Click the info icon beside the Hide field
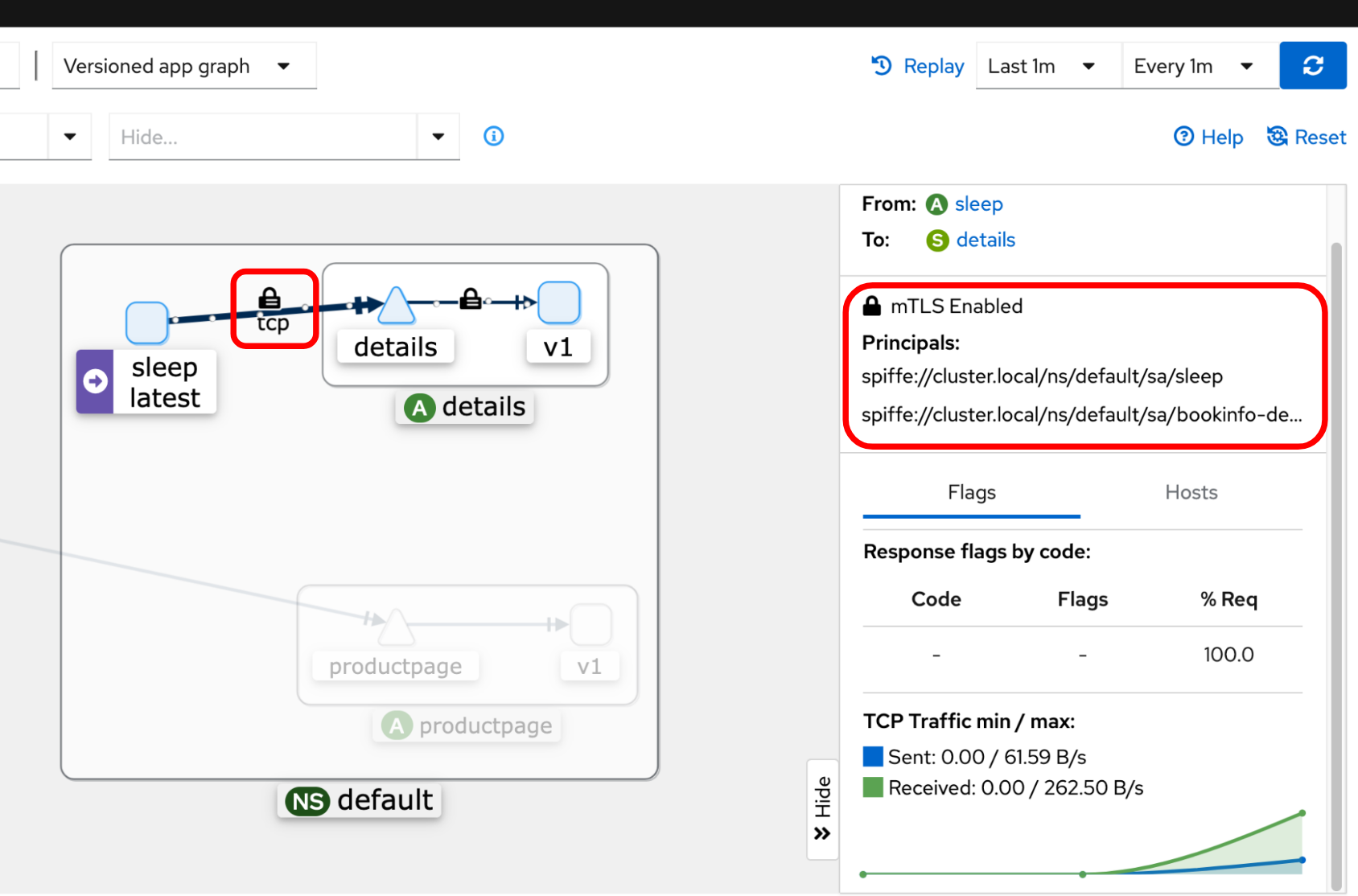The height and width of the screenshot is (896, 1358). (493, 136)
